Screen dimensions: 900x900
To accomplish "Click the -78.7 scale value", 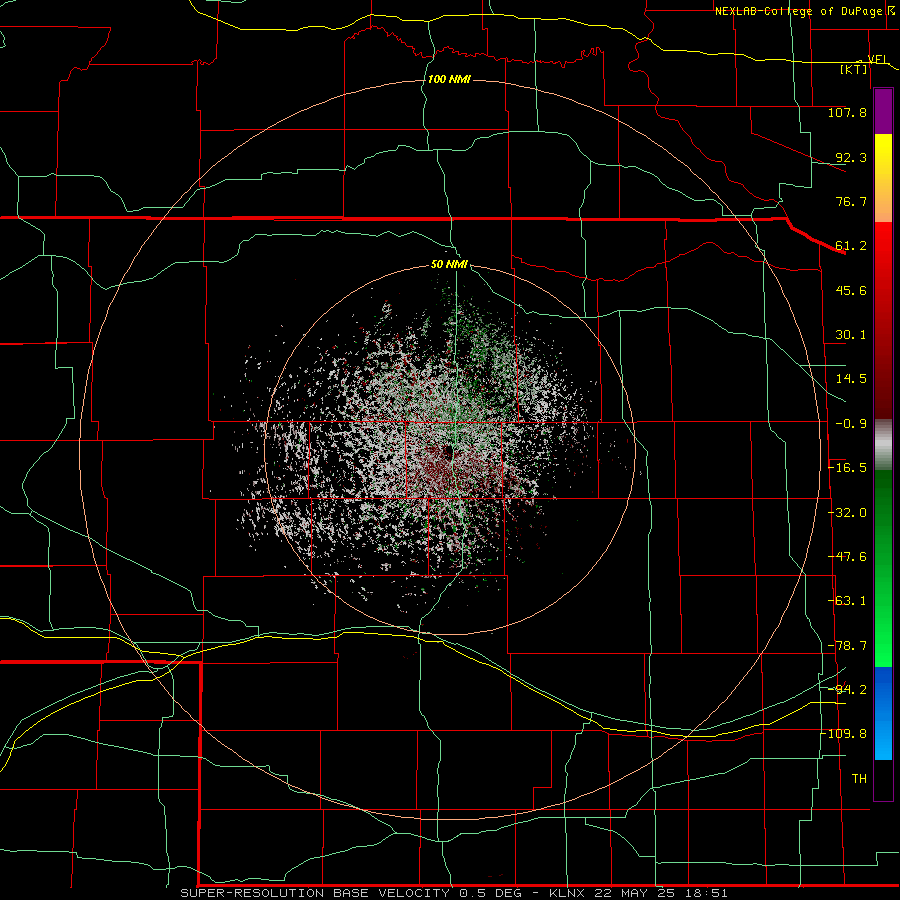I will 847,646.
